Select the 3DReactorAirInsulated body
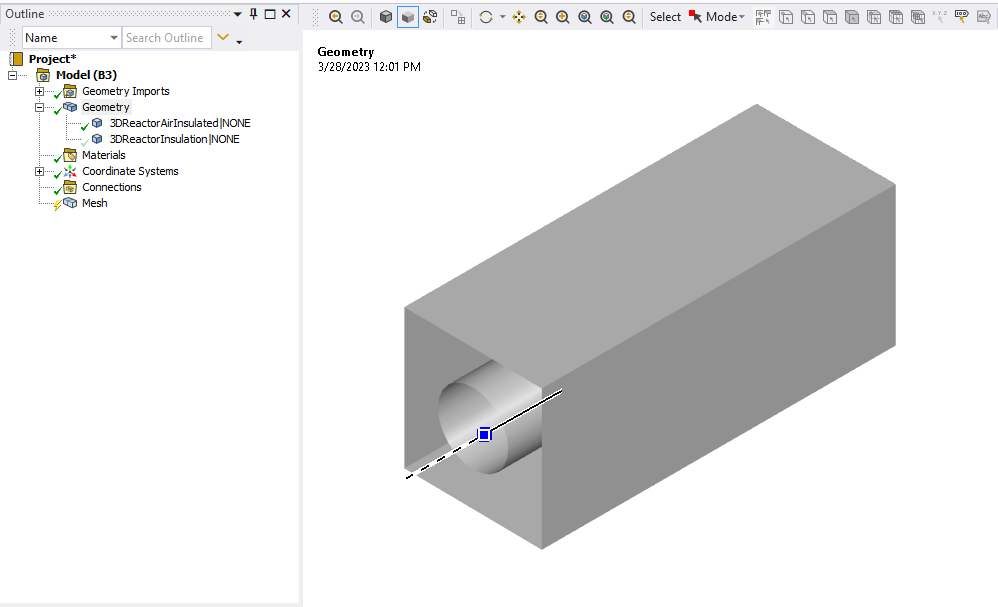The width and height of the screenshot is (998, 607). (x=179, y=123)
